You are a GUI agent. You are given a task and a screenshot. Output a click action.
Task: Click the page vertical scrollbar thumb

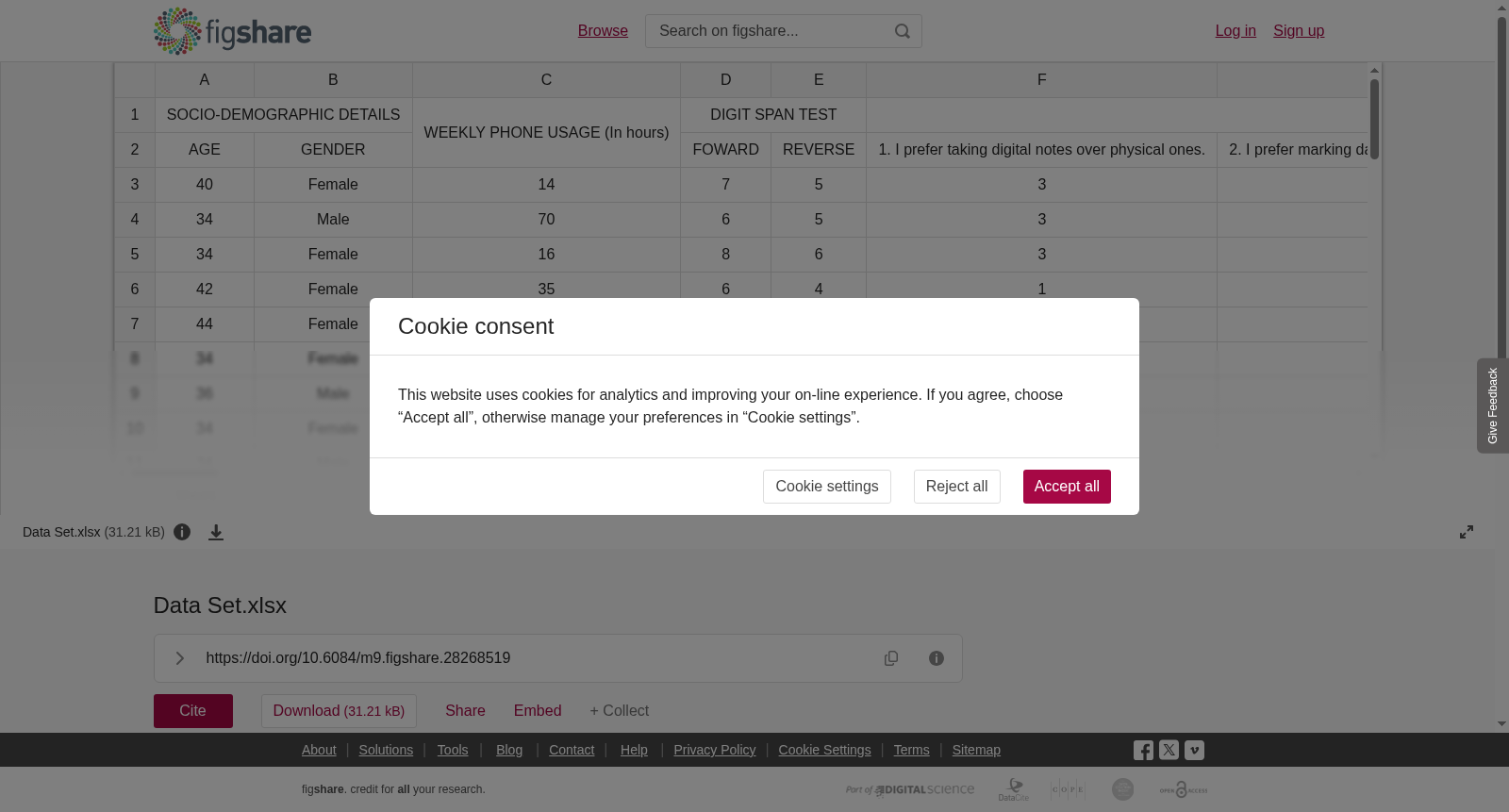pyautogui.click(x=1502, y=193)
